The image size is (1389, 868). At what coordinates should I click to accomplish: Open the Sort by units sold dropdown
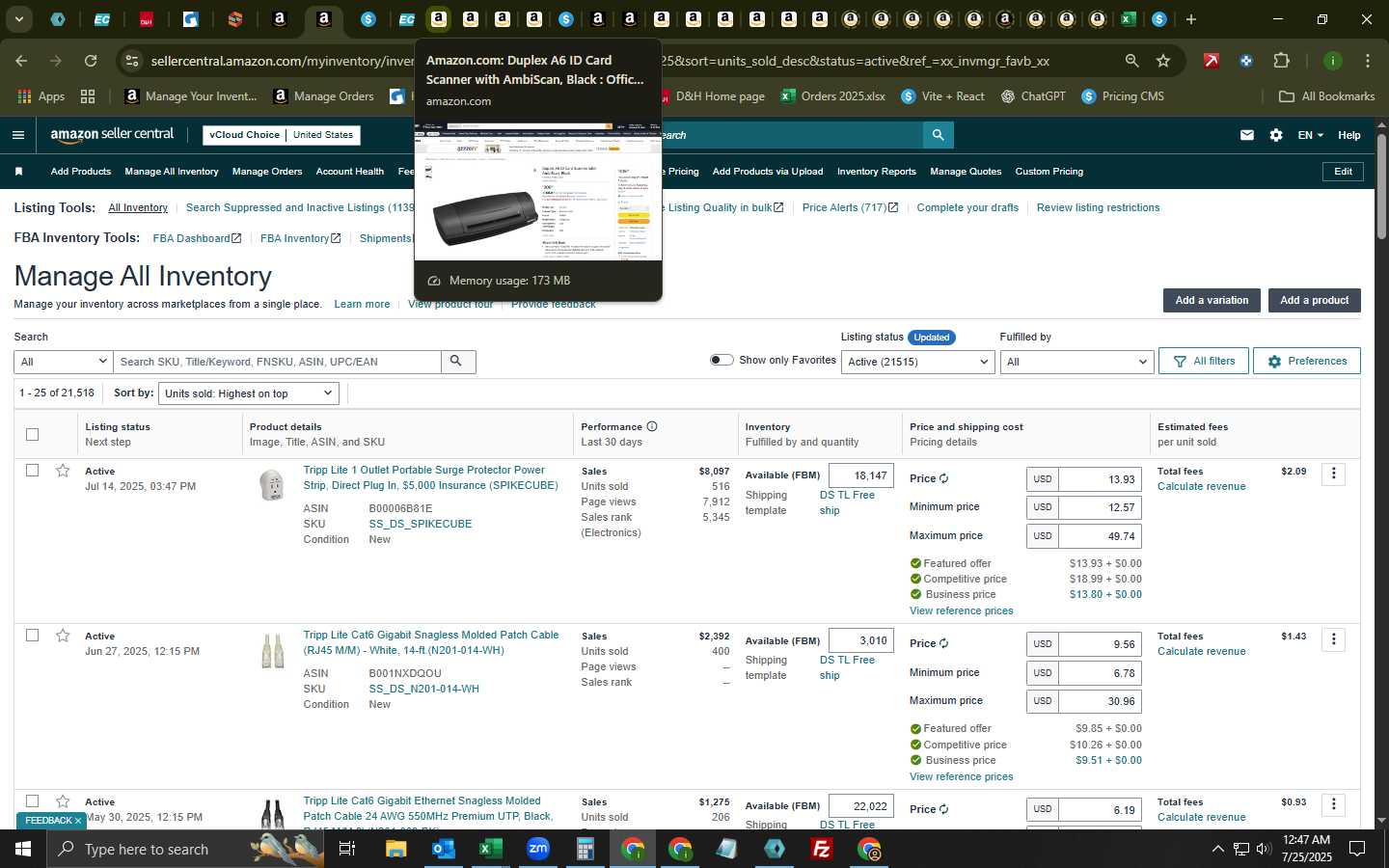tap(249, 393)
